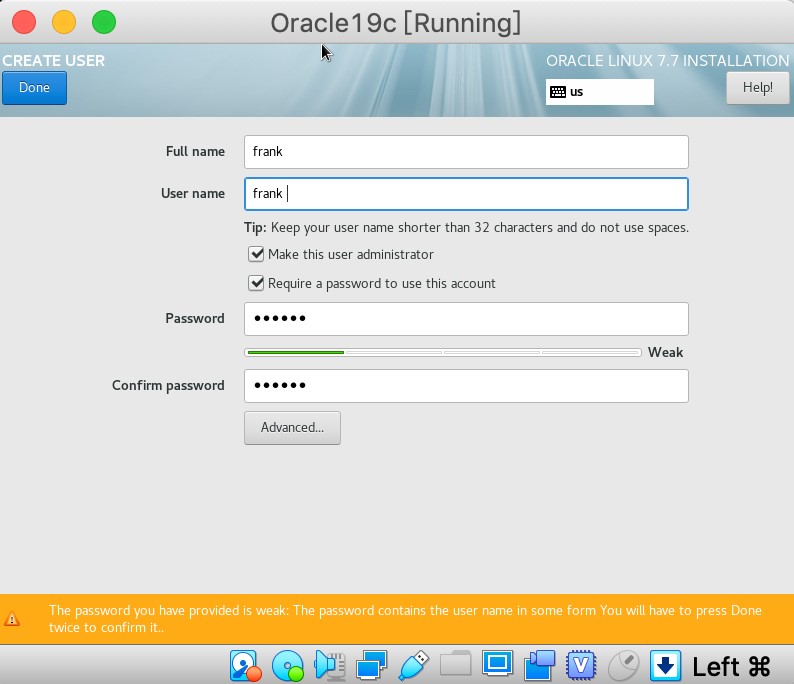Click the Left ⌘ host key indicator

coord(731,666)
